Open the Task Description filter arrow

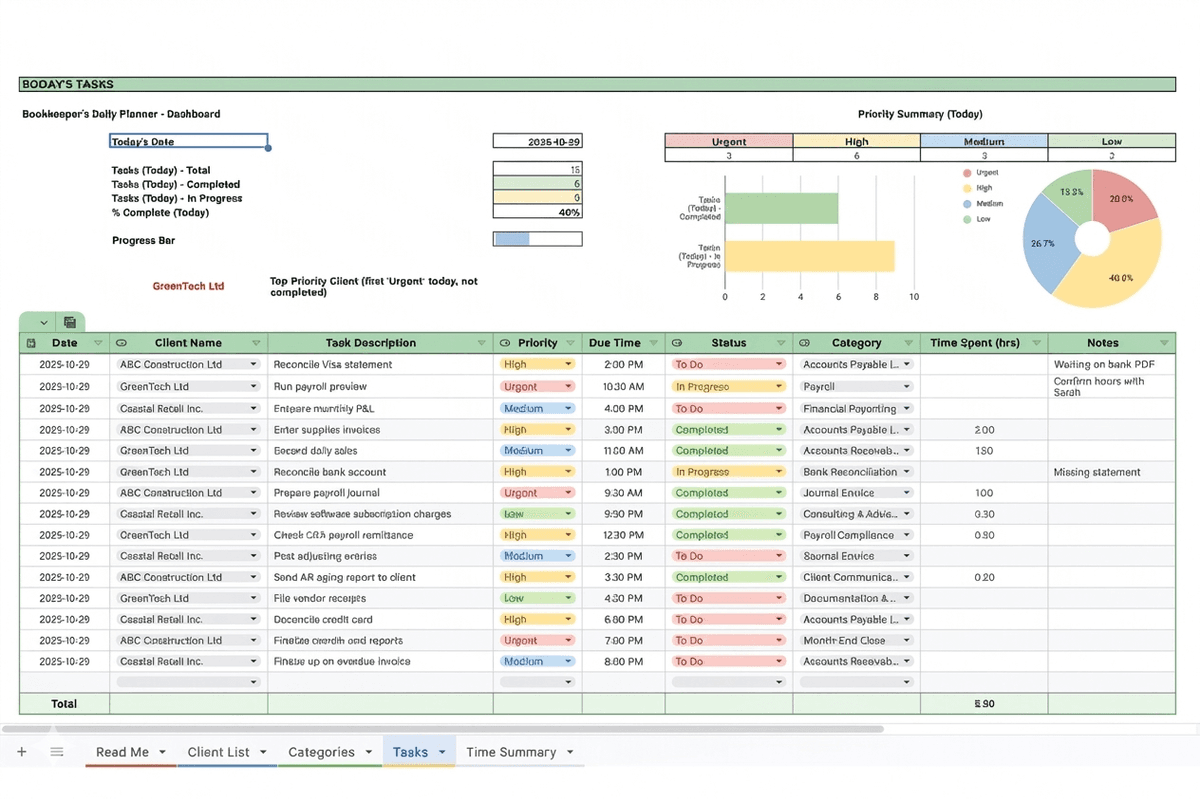[482, 343]
